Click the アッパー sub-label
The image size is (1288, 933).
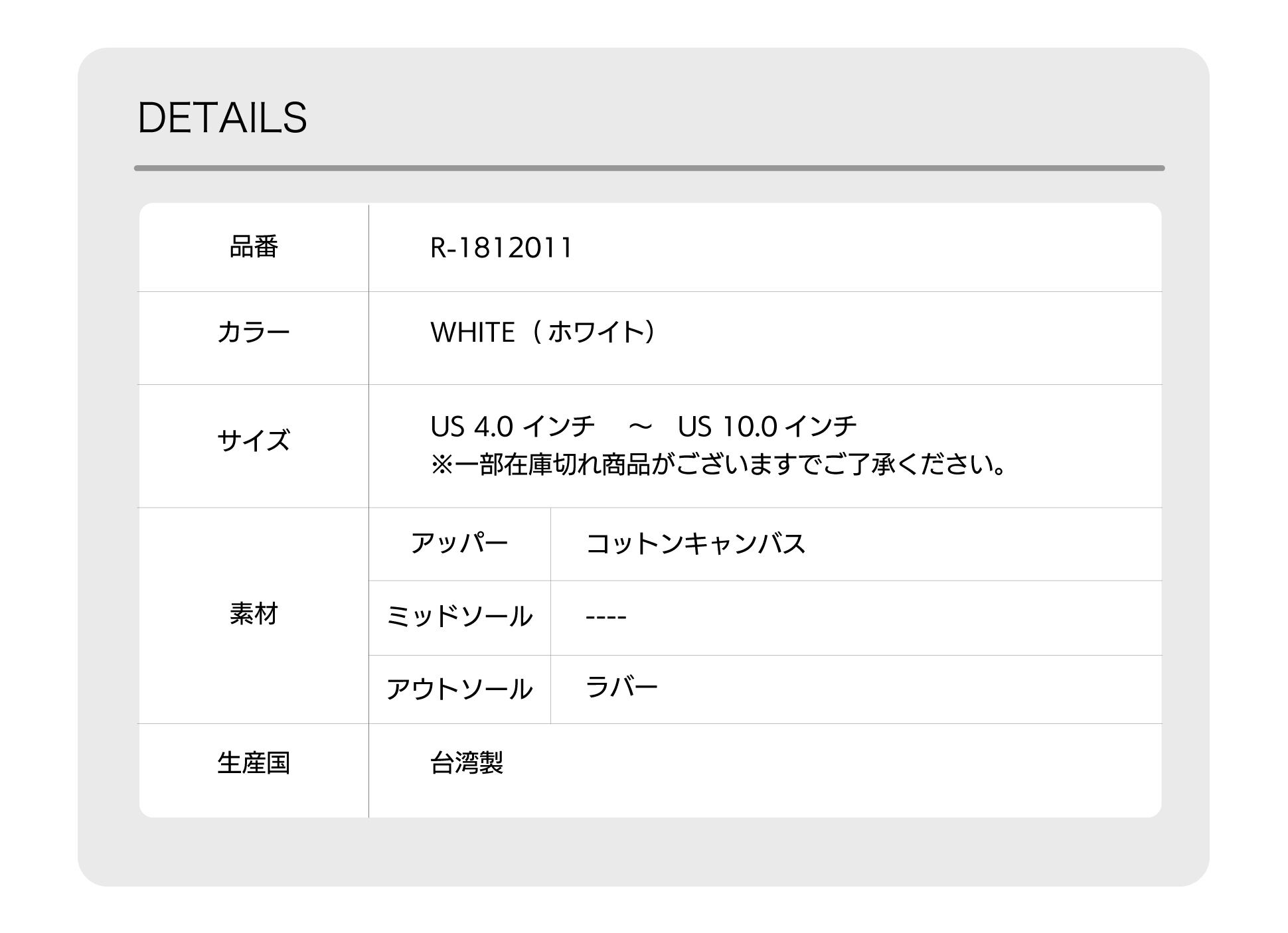[459, 543]
